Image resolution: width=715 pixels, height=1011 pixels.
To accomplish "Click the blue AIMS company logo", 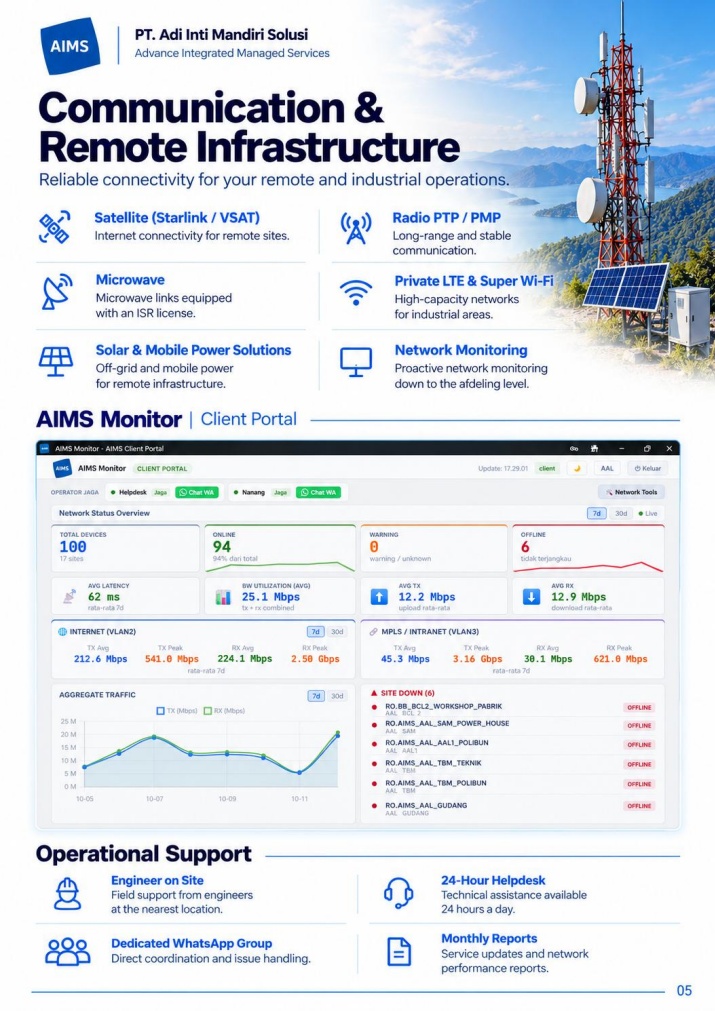I will pyautogui.click(x=70, y=46).
